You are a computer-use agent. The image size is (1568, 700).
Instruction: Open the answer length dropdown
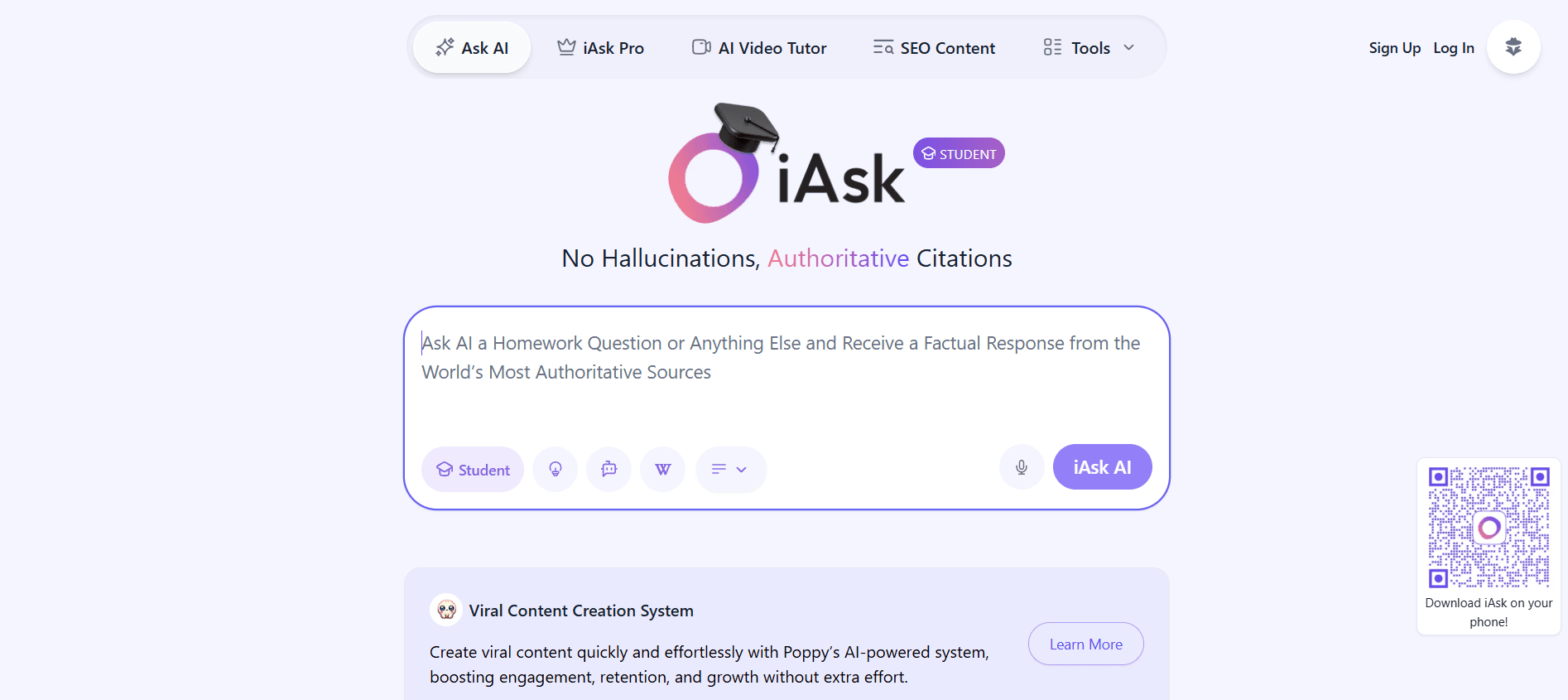(730, 470)
